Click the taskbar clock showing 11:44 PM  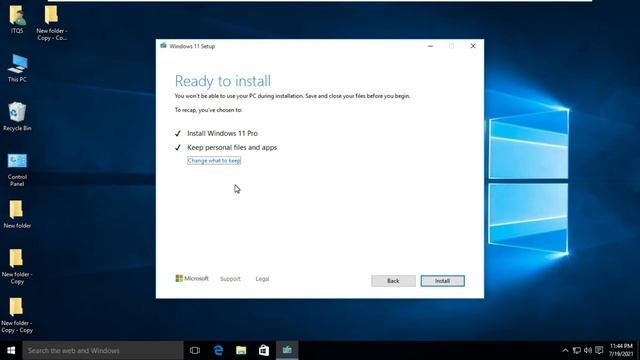point(621,350)
